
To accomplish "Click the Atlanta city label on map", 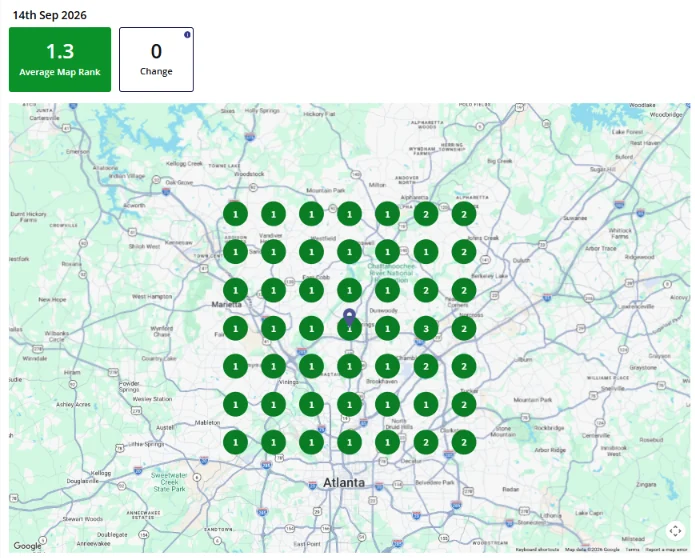I will (344, 483).
